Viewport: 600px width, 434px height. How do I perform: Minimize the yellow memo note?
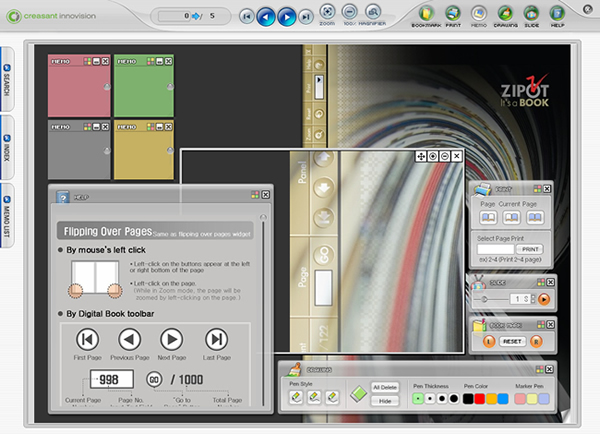click(160, 127)
